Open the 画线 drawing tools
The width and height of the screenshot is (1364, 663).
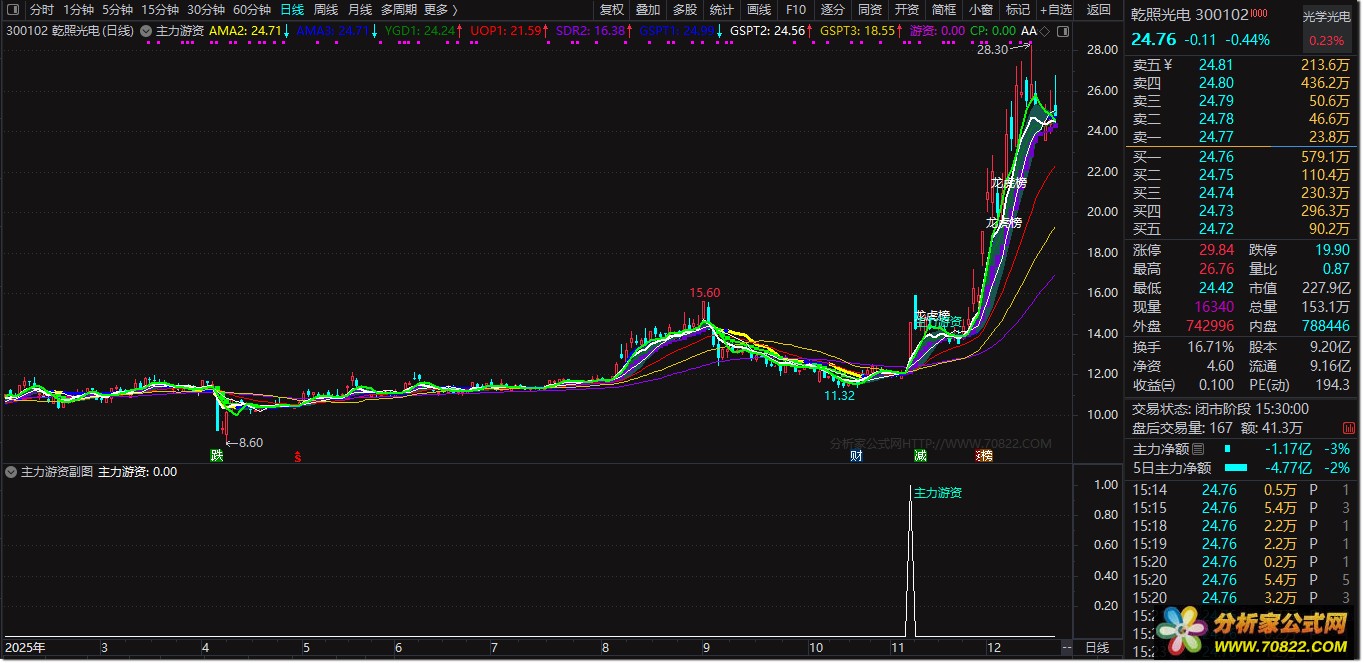pyautogui.click(x=759, y=10)
